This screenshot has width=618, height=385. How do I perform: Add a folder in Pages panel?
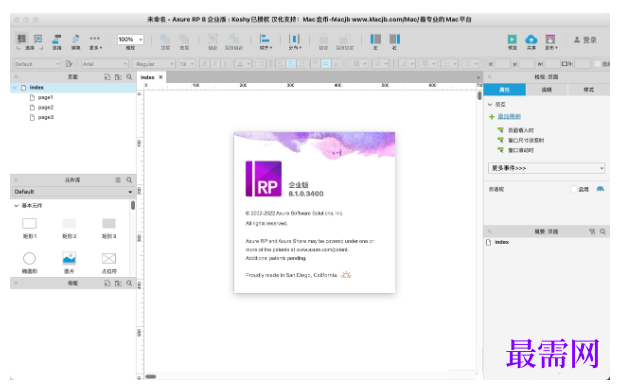click(118, 77)
